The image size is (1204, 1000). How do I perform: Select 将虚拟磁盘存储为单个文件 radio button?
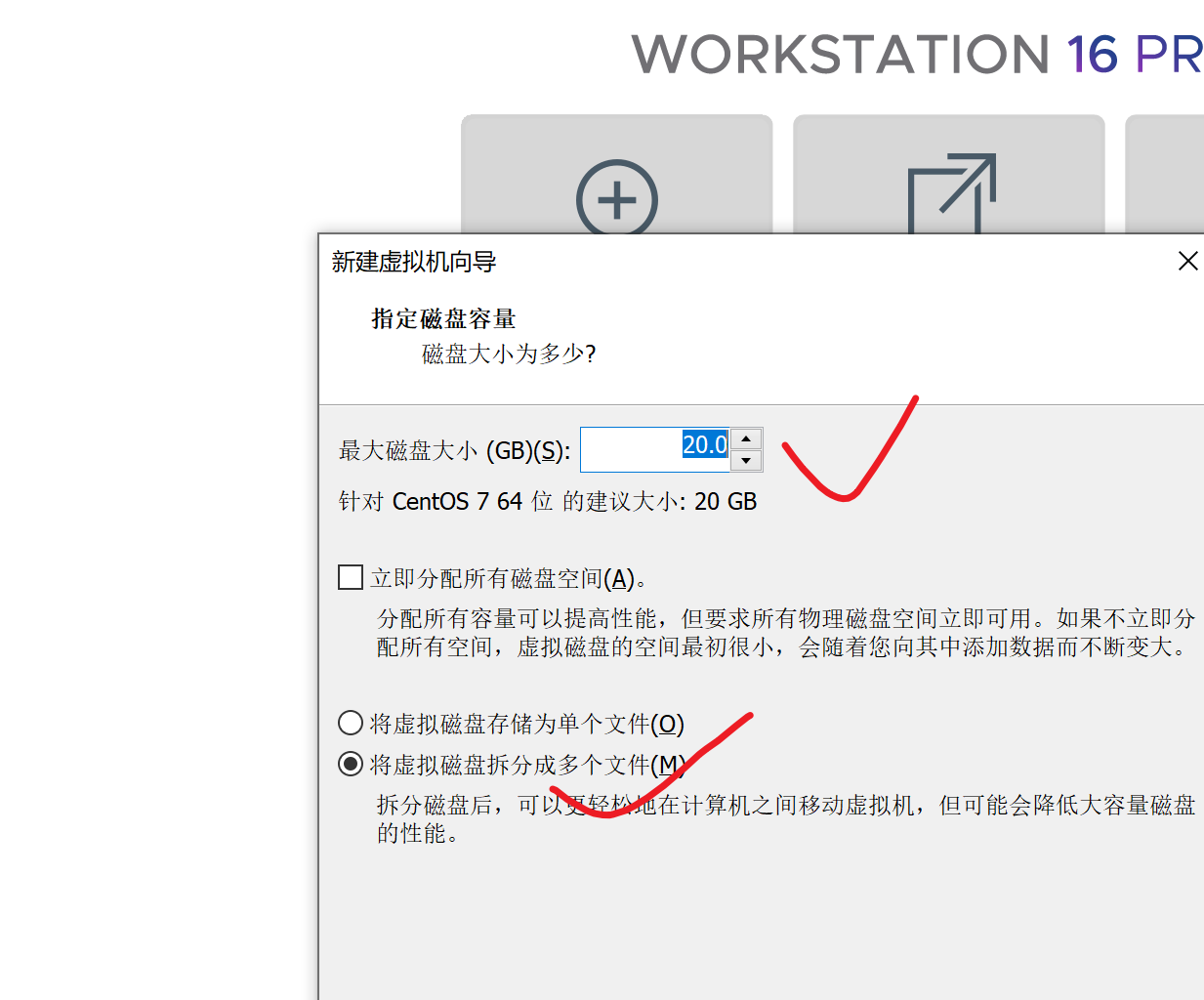tap(351, 723)
